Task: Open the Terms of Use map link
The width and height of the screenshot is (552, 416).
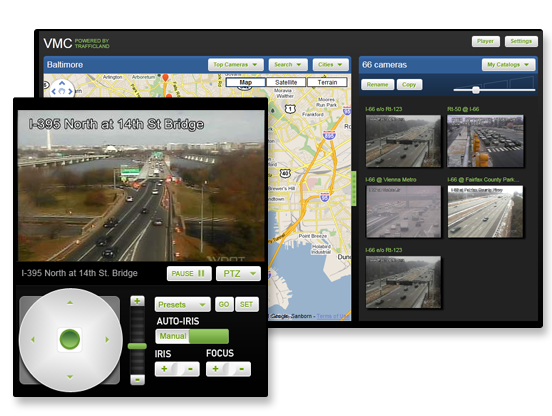Action: (x=332, y=316)
